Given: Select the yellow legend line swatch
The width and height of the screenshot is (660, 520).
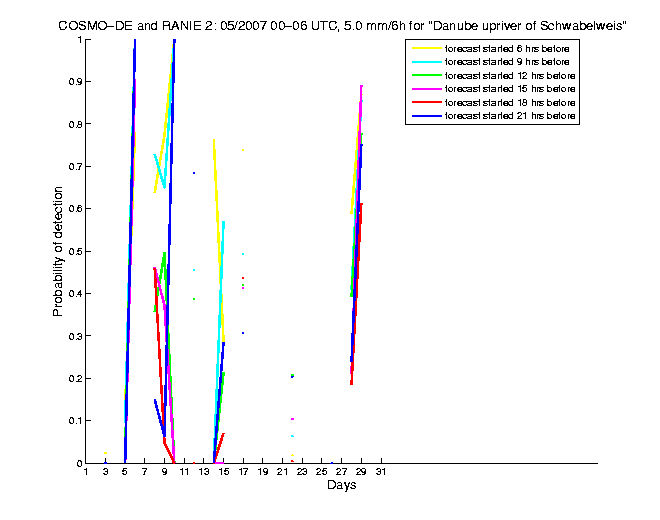Looking at the screenshot, I should click(427, 48).
